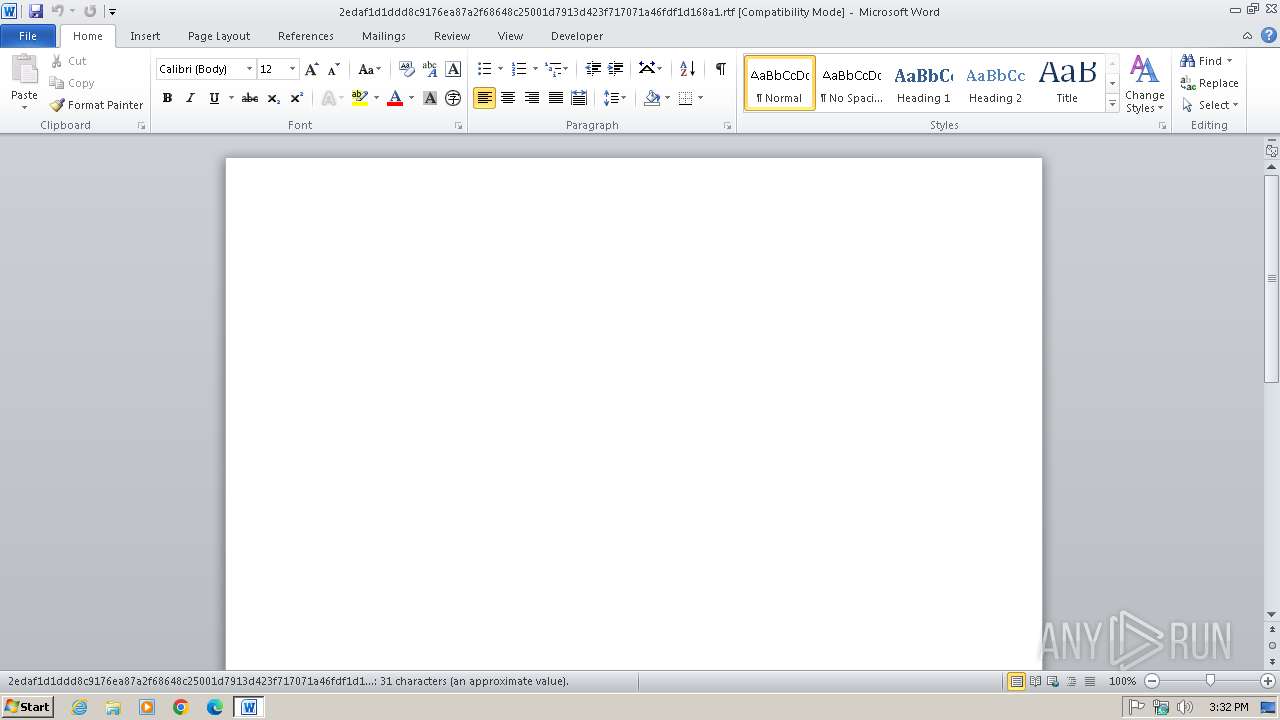The image size is (1280, 720).
Task: Expand the Numbering dropdown arrow
Action: click(535, 69)
